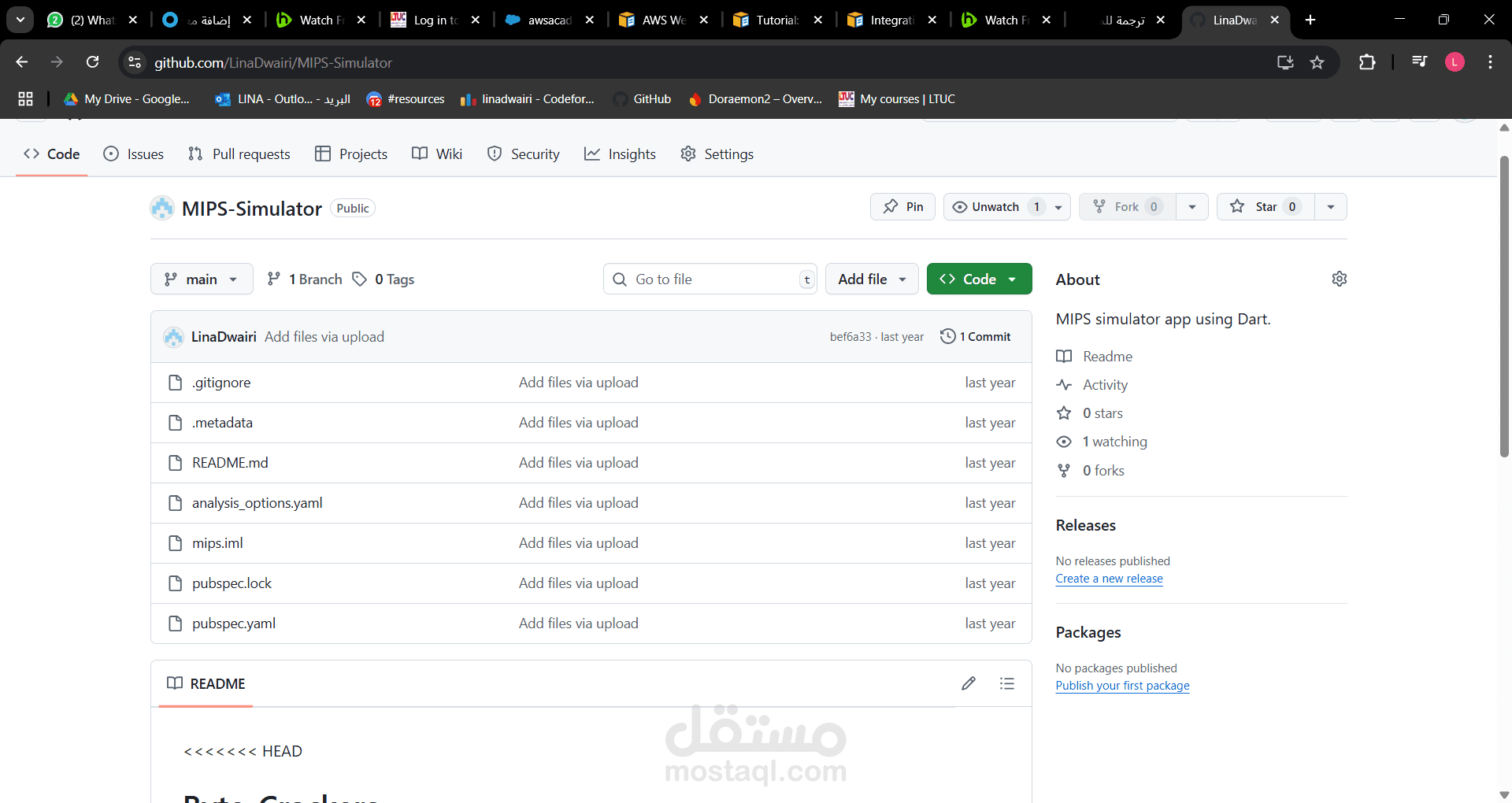This screenshot has width=1512, height=803.
Task: Reload the page with the refresh icon
Action: point(93,62)
